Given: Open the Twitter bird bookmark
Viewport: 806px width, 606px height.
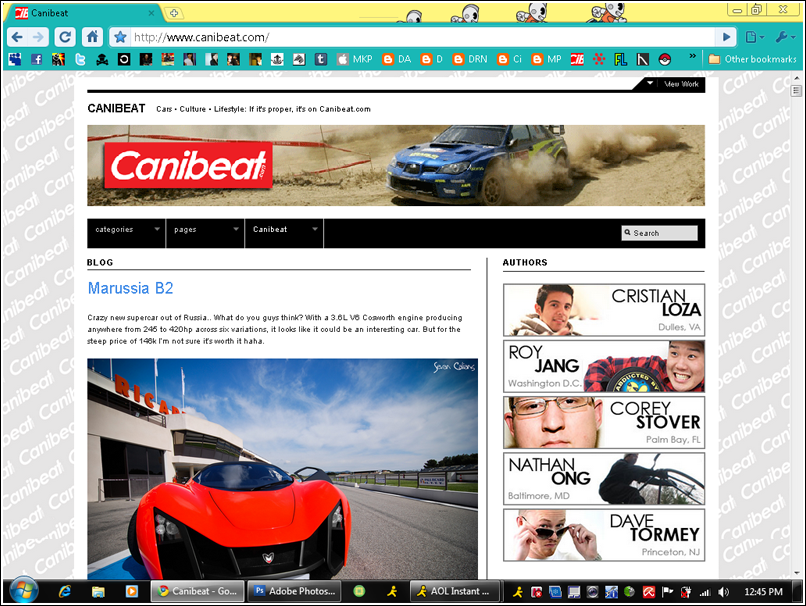Looking at the screenshot, I should [x=80, y=59].
